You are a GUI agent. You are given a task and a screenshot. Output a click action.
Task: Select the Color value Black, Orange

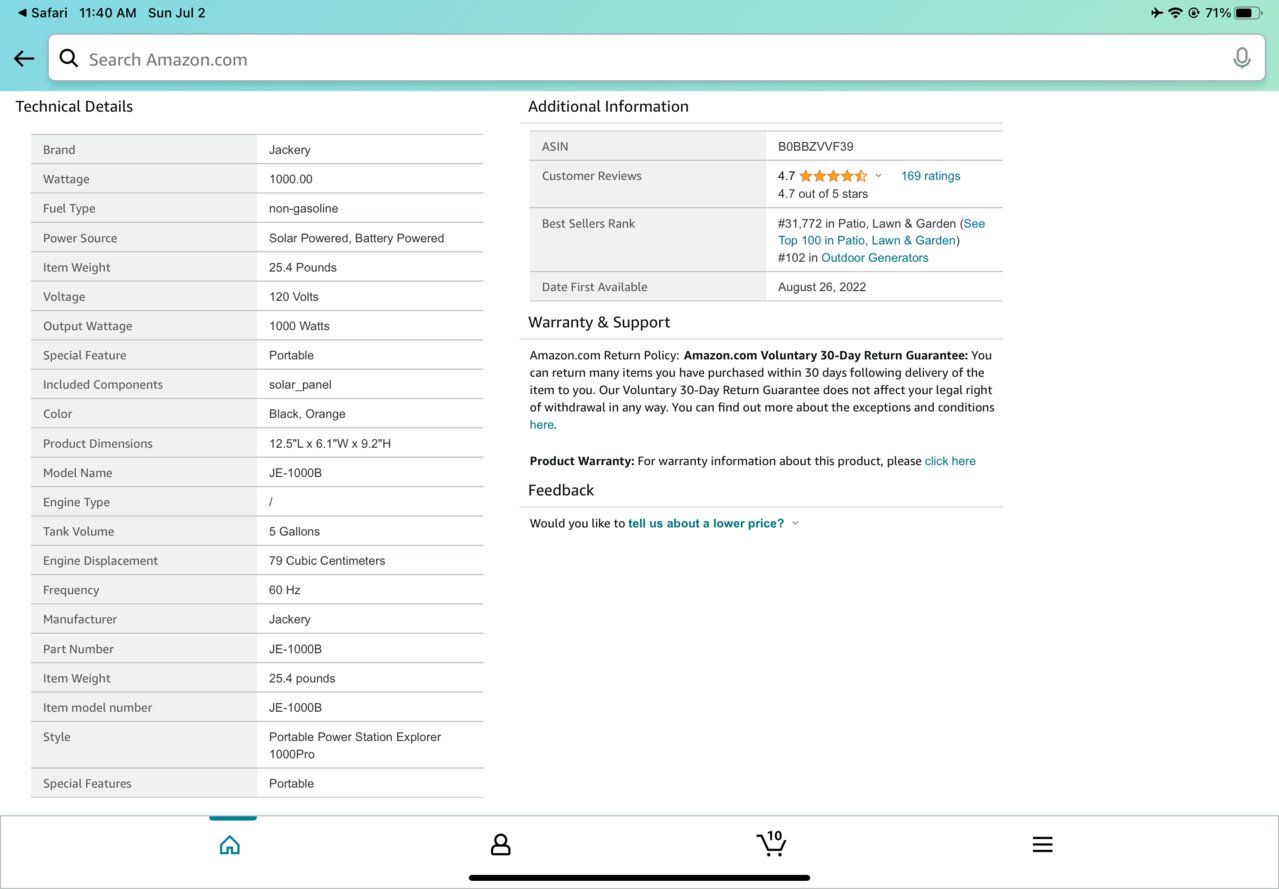307,414
